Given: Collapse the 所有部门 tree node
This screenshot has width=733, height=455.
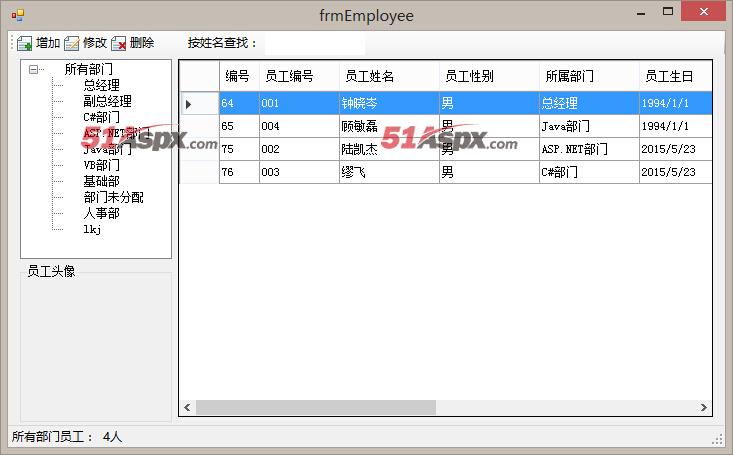Looking at the screenshot, I should [33, 70].
